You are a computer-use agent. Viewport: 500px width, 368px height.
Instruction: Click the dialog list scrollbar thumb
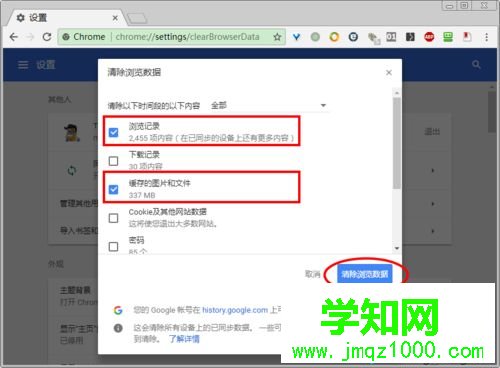(x=397, y=143)
